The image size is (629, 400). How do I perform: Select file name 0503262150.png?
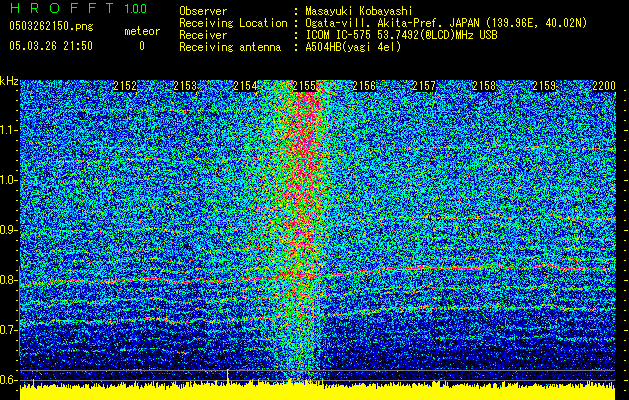point(51,26)
